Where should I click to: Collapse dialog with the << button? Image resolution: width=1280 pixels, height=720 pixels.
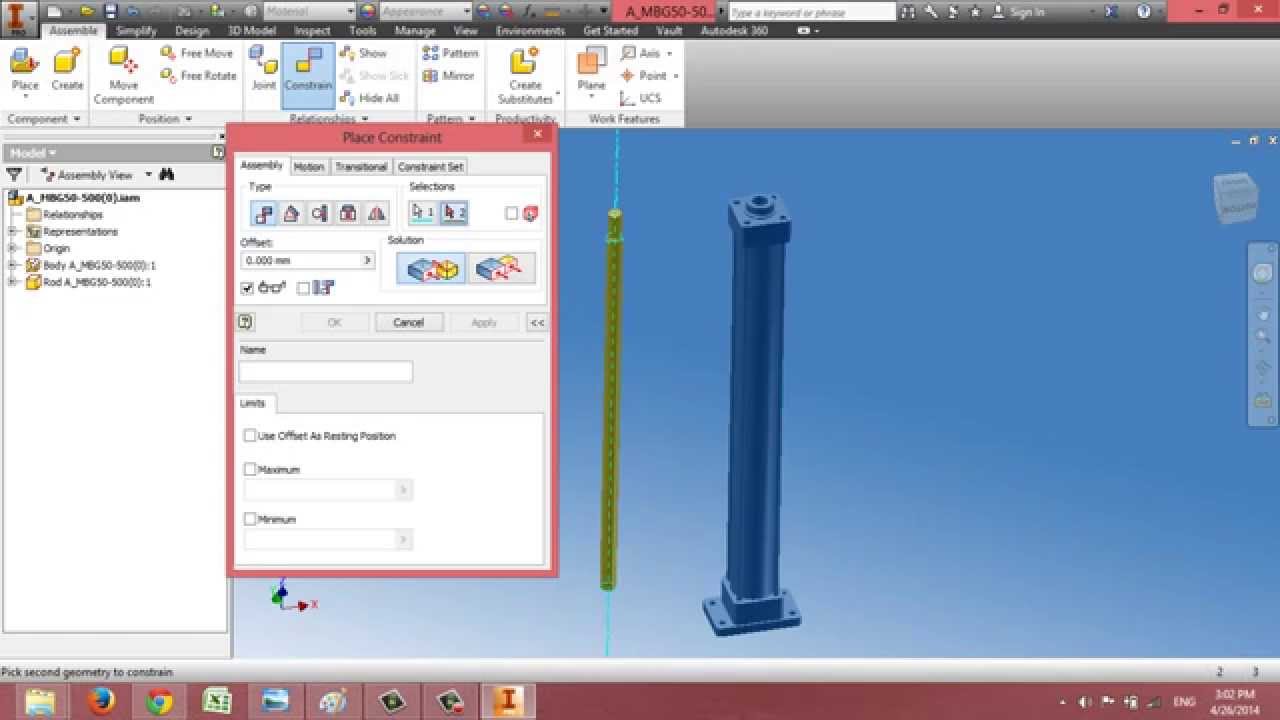pyautogui.click(x=537, y=322)
